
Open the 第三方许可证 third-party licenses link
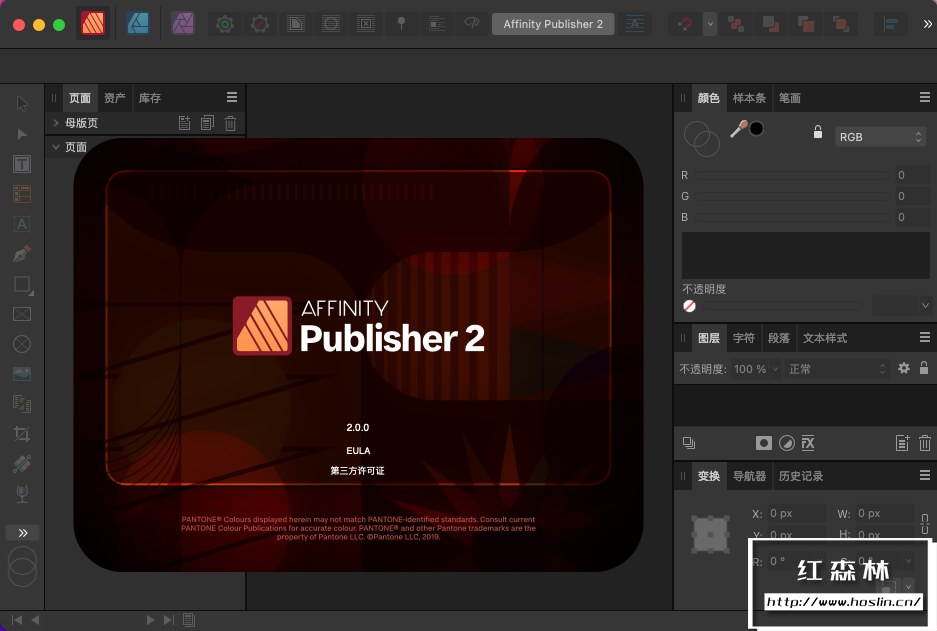pyautogui.click(x=357, y=470)
